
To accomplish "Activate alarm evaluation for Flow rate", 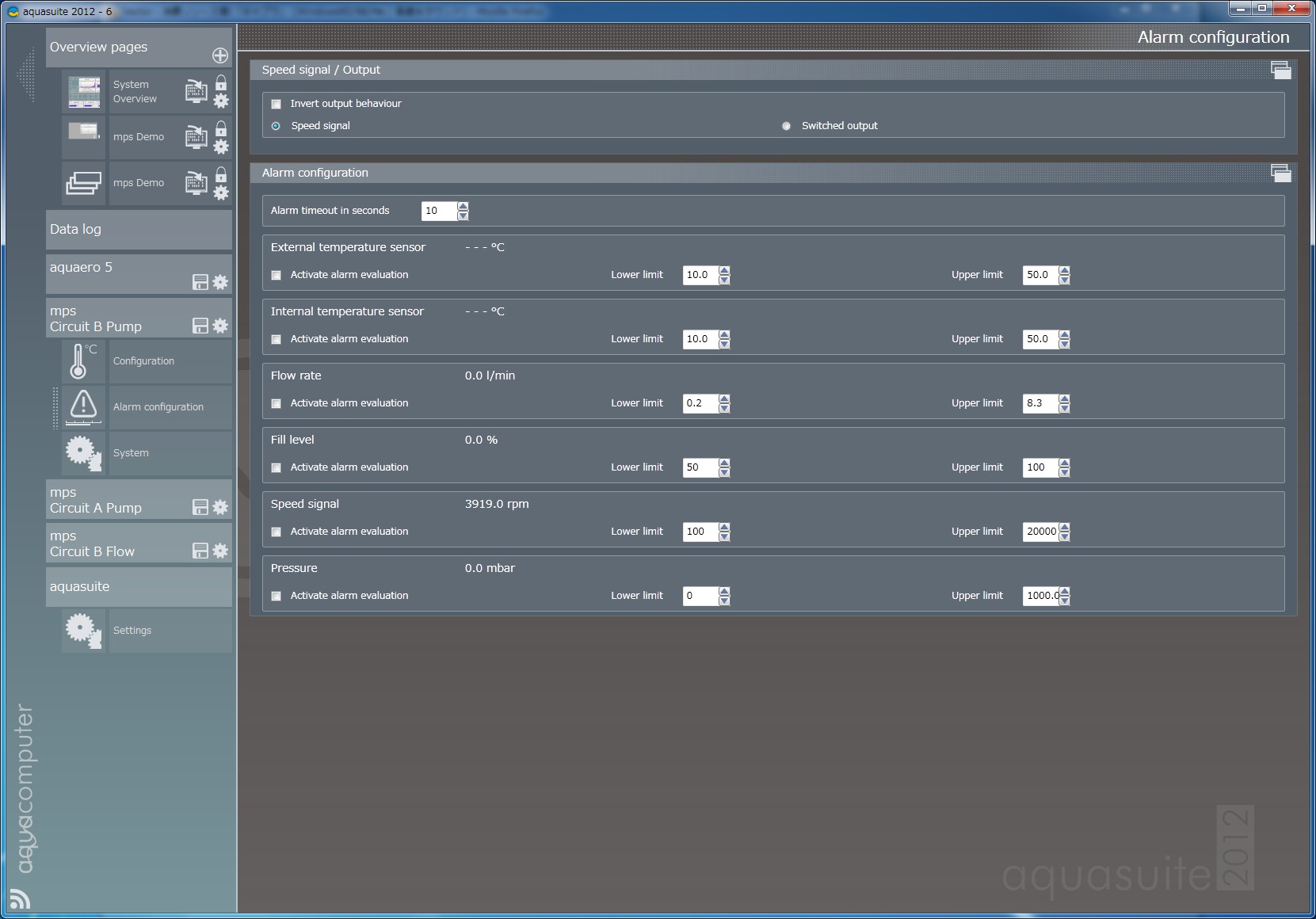I will pyautogui.click(x=276, y=403).
